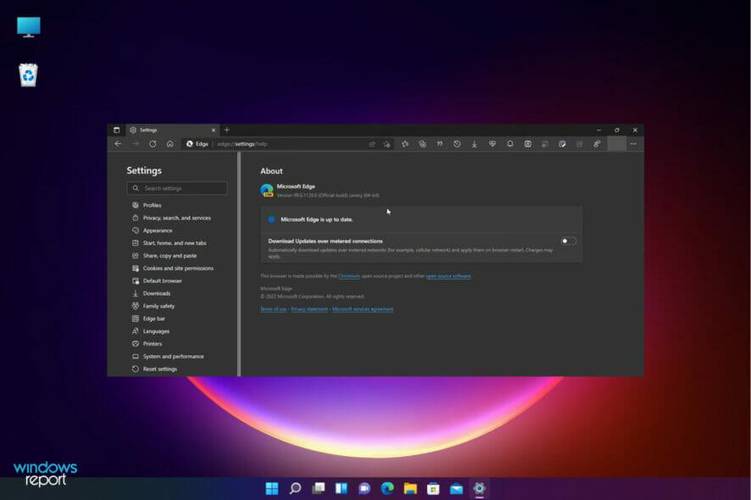Open Downloads settings in the sidebar
This screenshot has width=751, height=500.
157,293
